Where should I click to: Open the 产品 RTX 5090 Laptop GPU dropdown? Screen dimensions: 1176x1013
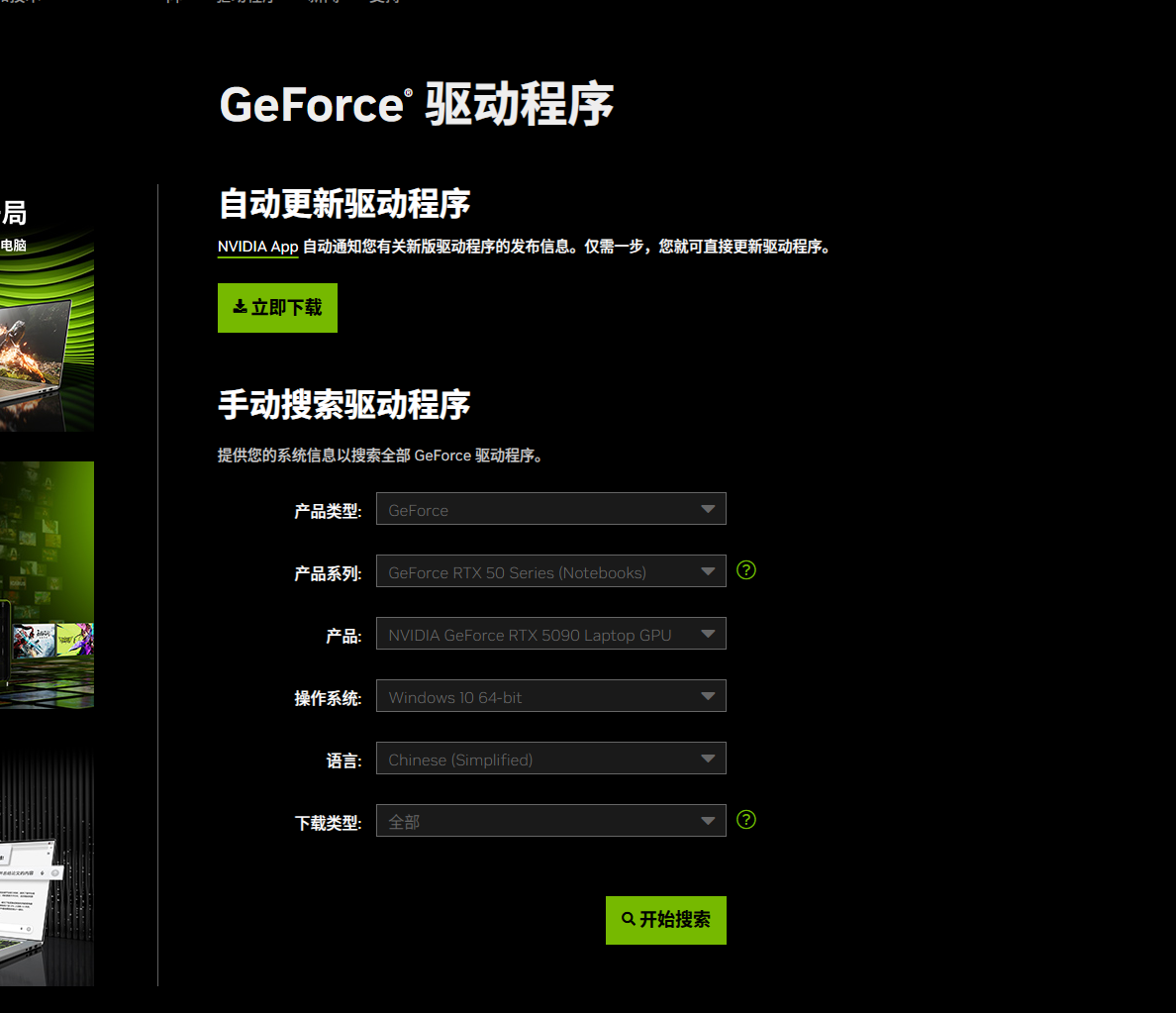click(x=550, y=634)
